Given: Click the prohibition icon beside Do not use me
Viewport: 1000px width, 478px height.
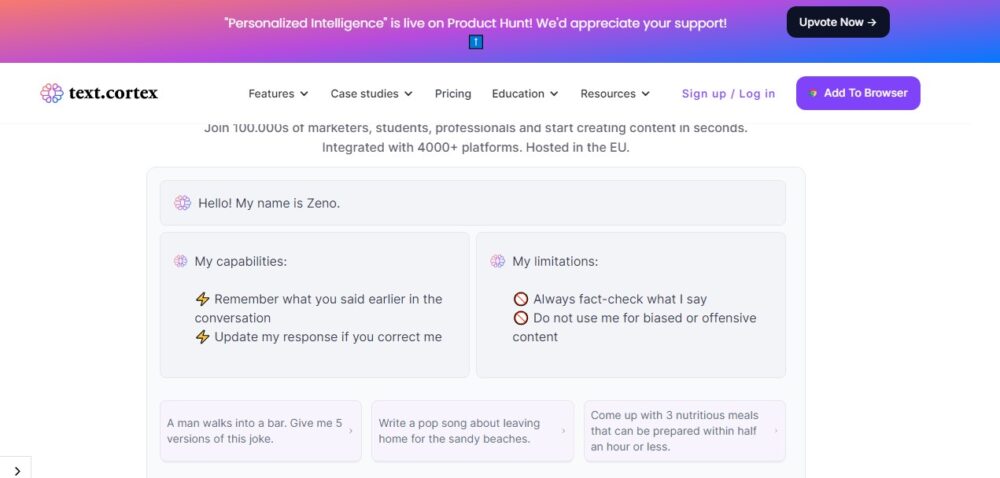Looking at the screenshot, I should click(521, 317).
